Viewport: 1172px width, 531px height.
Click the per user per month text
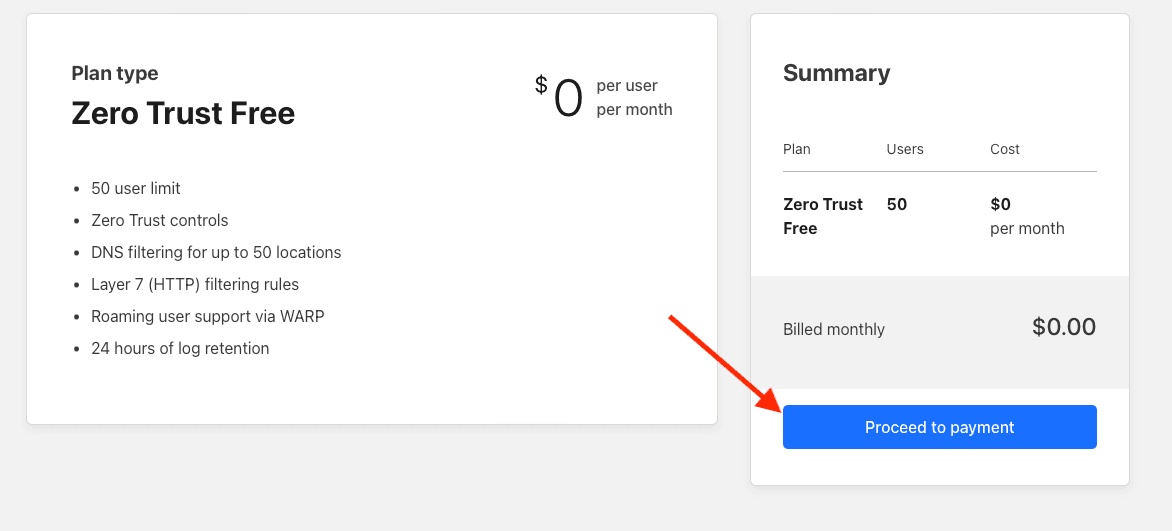(635, 98)
